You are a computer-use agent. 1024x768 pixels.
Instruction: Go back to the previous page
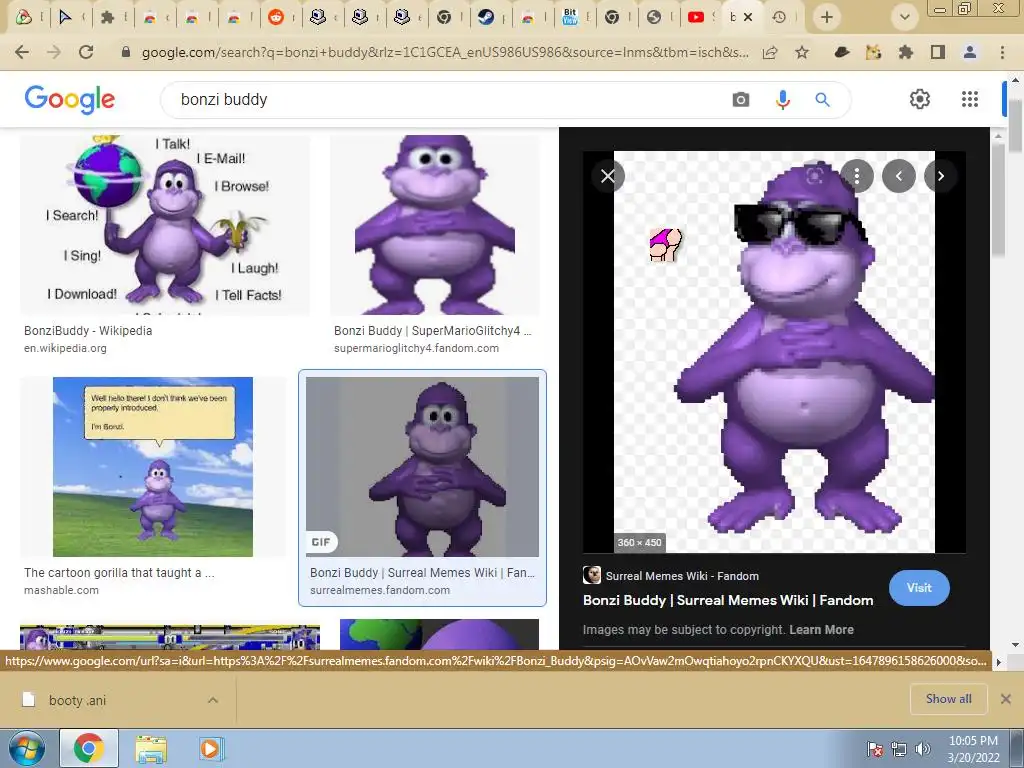click(x=22, y=52)
